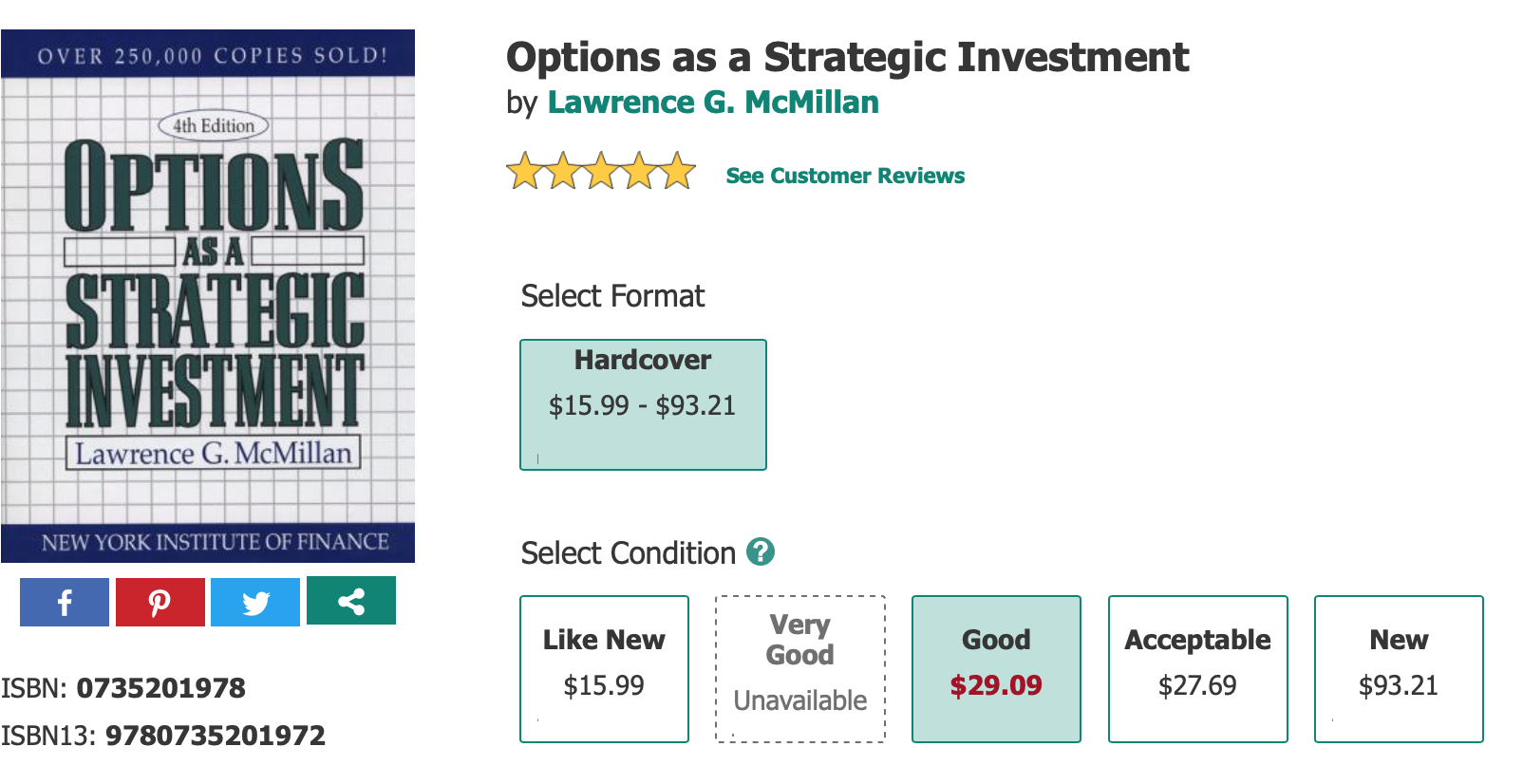Click the fifth gold rating star
This screenshot has height=784, width=1523.
[x=677, y=172]
